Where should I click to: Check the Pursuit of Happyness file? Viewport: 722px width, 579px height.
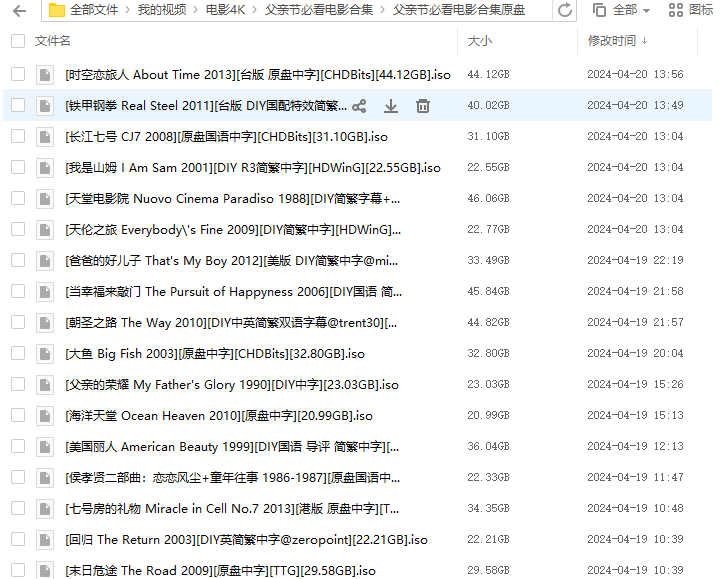pos(18,291)
